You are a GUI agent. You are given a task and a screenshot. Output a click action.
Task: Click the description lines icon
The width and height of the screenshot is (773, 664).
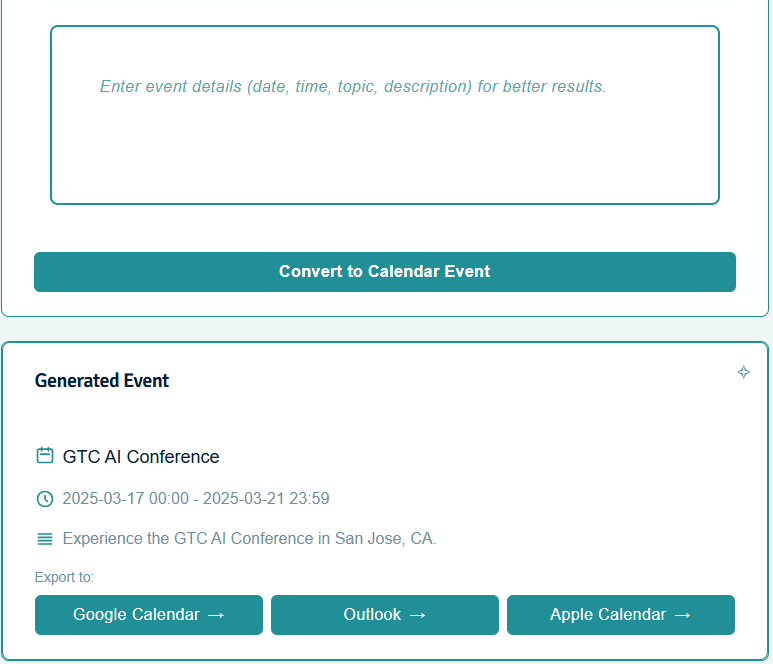pyautogui.click(x=45, y=539)
